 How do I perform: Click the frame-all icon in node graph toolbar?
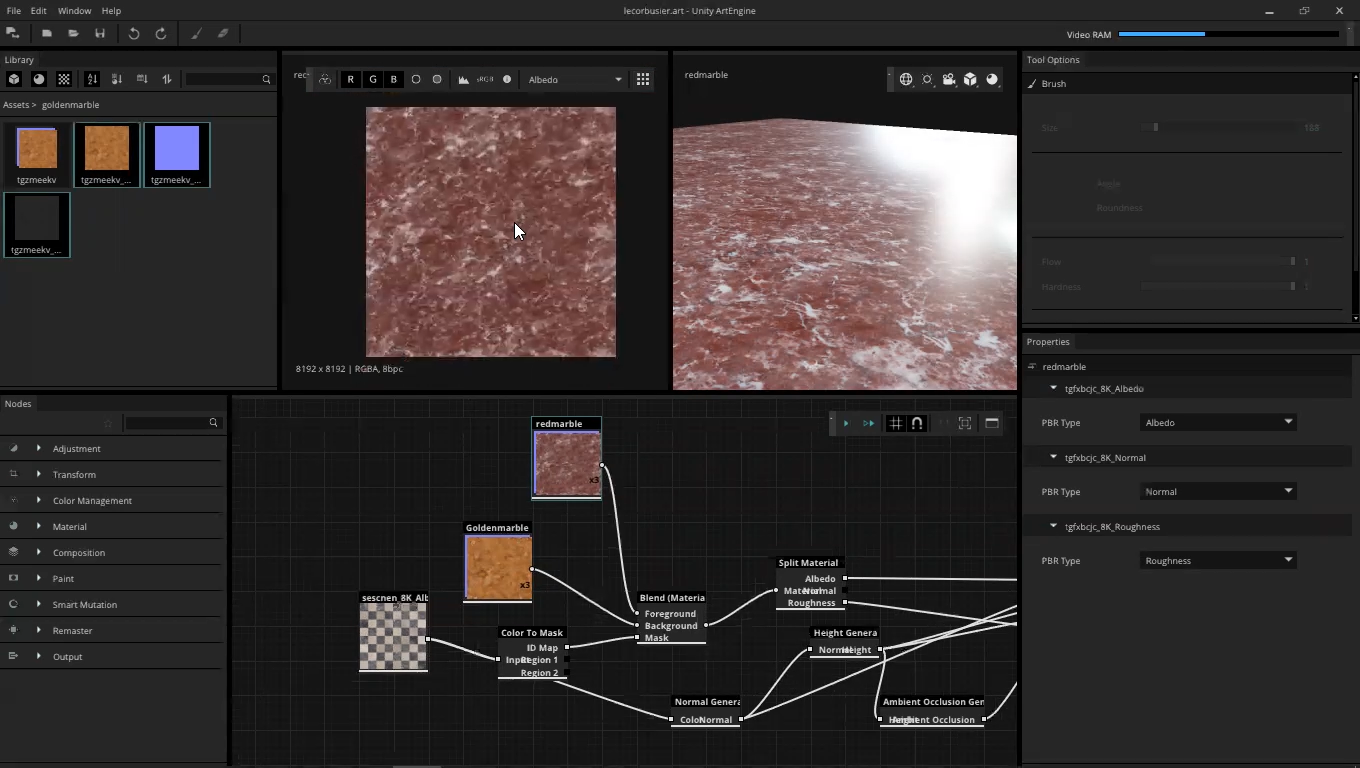click(x=965, y=423)
